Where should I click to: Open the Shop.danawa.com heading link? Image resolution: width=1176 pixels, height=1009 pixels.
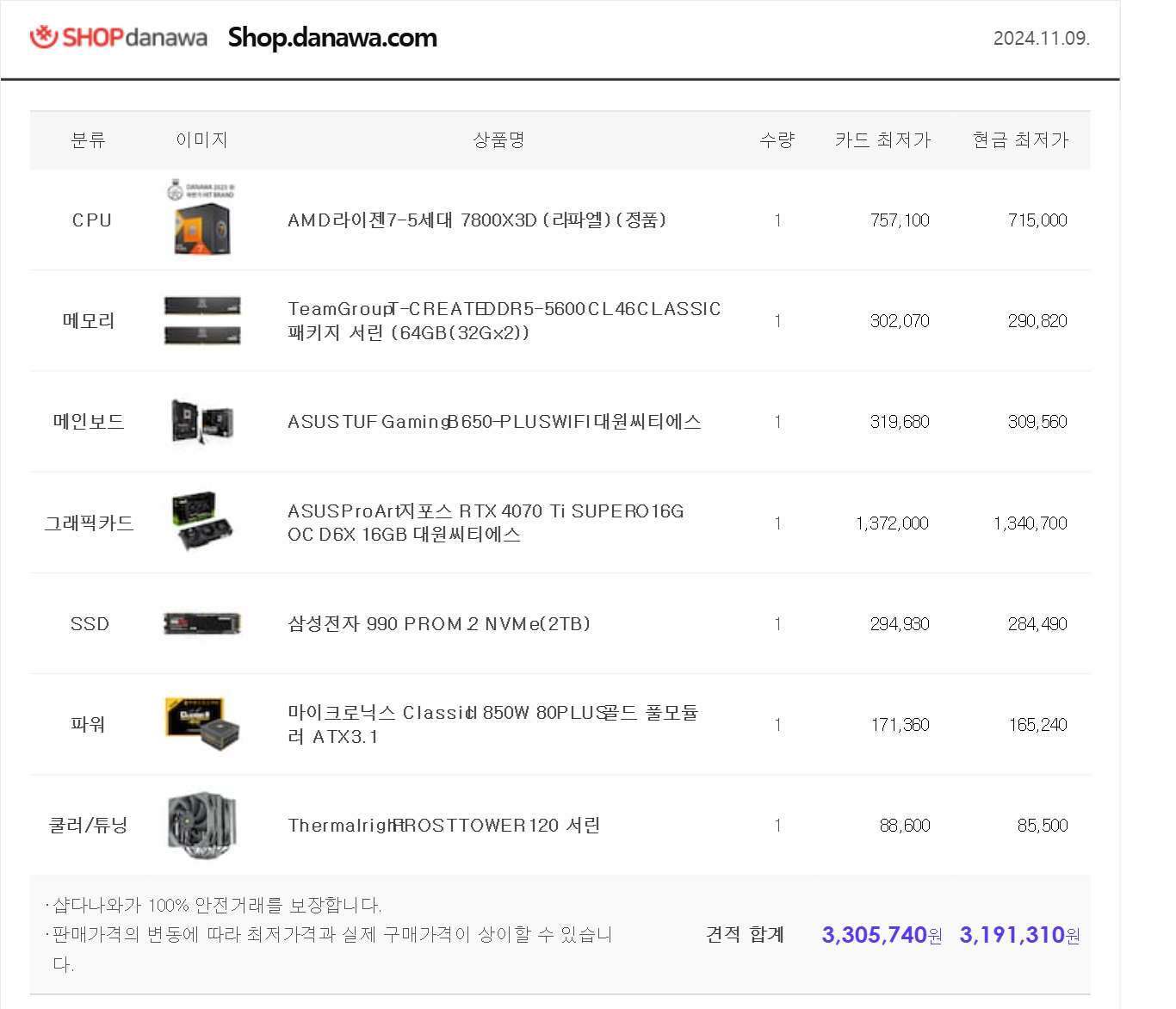click(x=332, y=38)
